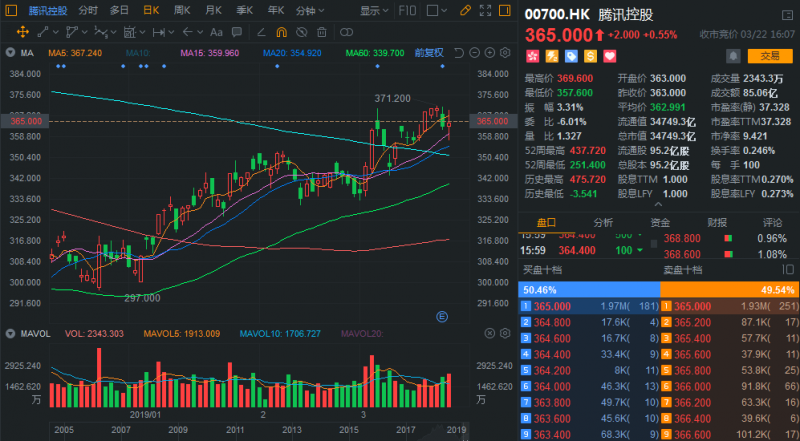Image resolution: width=800 pixels, height=441 pixels.
Task: Click the 前复权 adjustment link
Action: coord(430,52)
